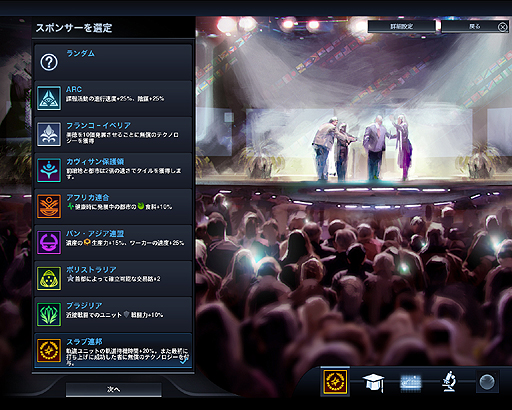The height and width of the screenshot is (410, 512).
Task: Click the 次へ button
Action: coord(114,389)
